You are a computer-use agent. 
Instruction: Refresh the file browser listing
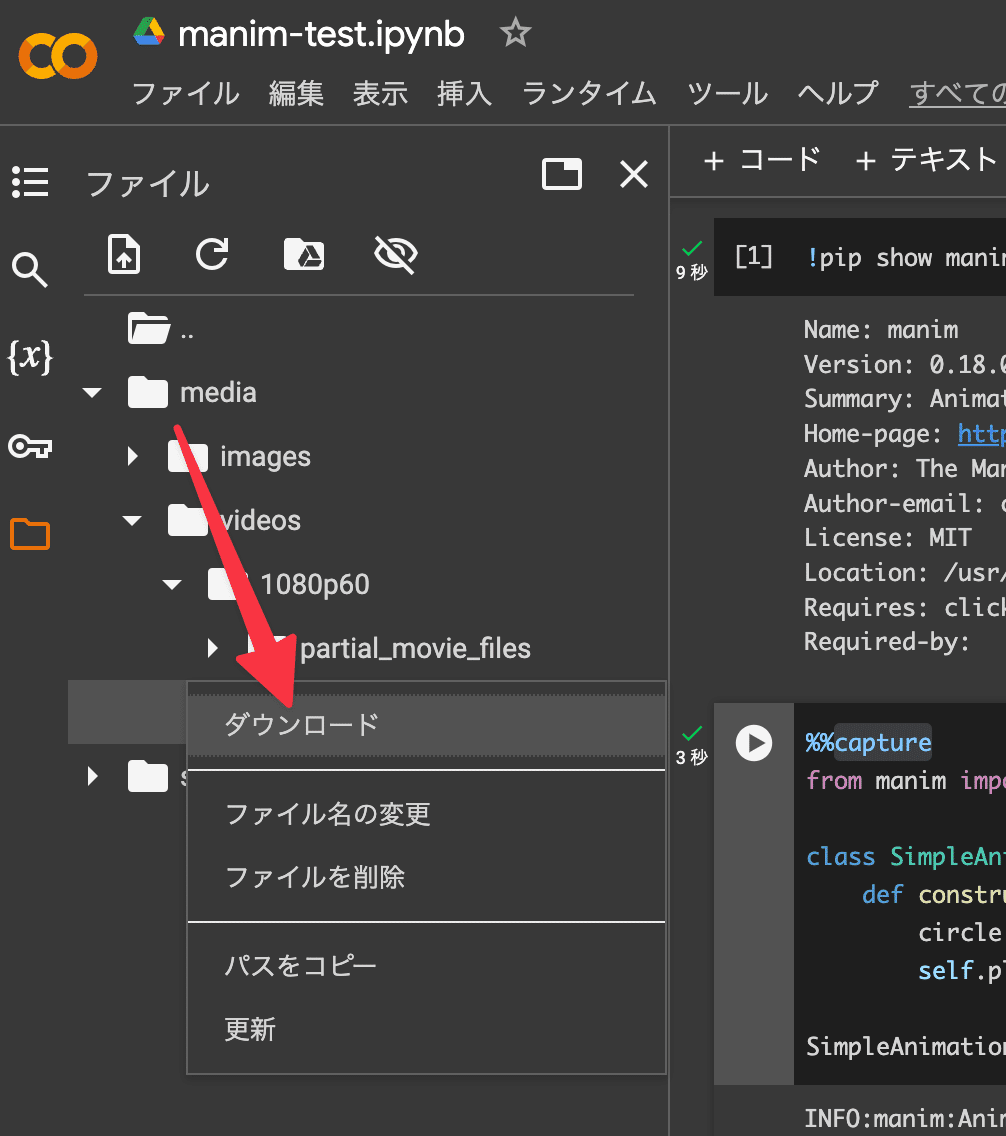[x=212, y=254]
